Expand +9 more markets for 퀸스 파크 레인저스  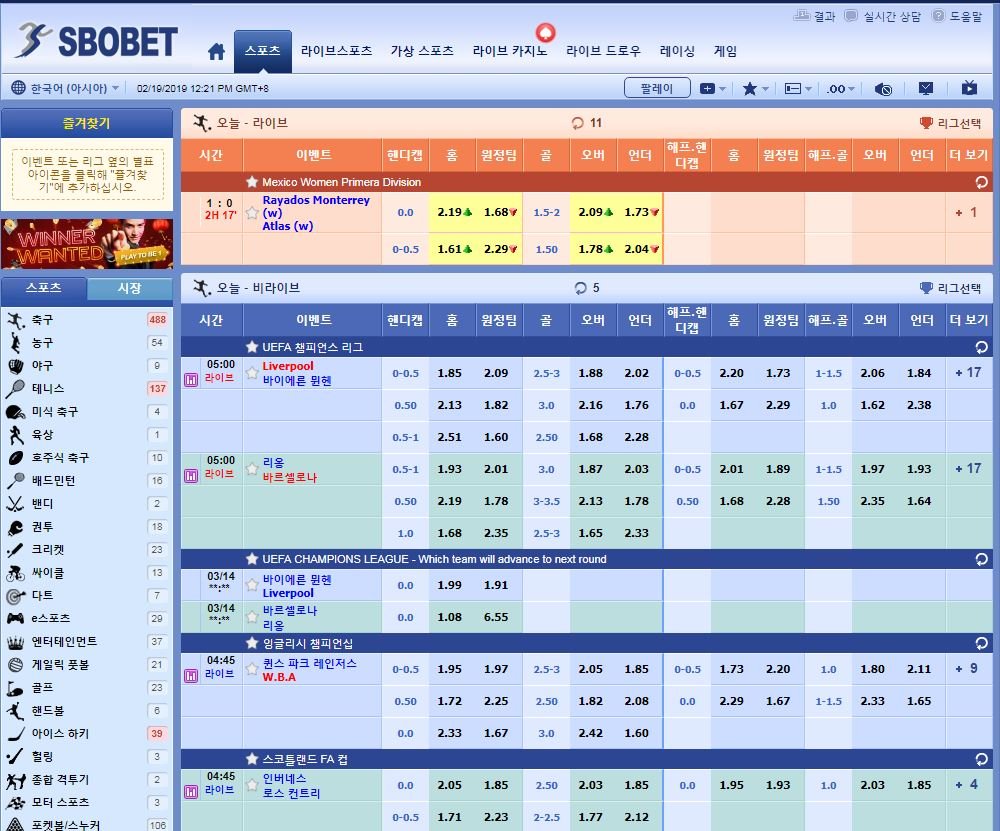967,669
